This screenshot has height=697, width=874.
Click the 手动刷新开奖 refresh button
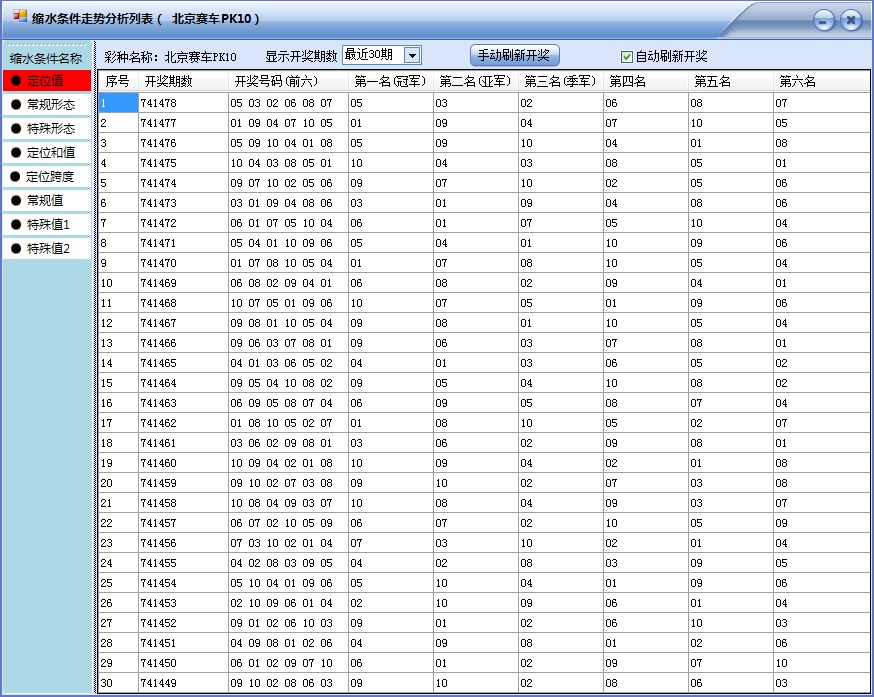coord(513,54)
